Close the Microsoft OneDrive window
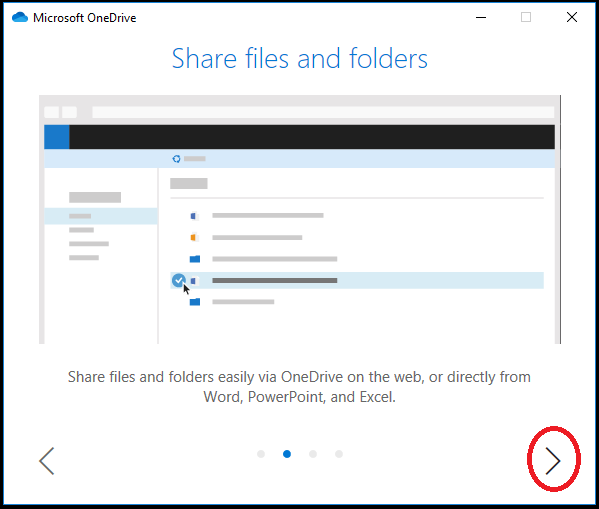Screen dimensions: 599x509 (x=572, y=17)
